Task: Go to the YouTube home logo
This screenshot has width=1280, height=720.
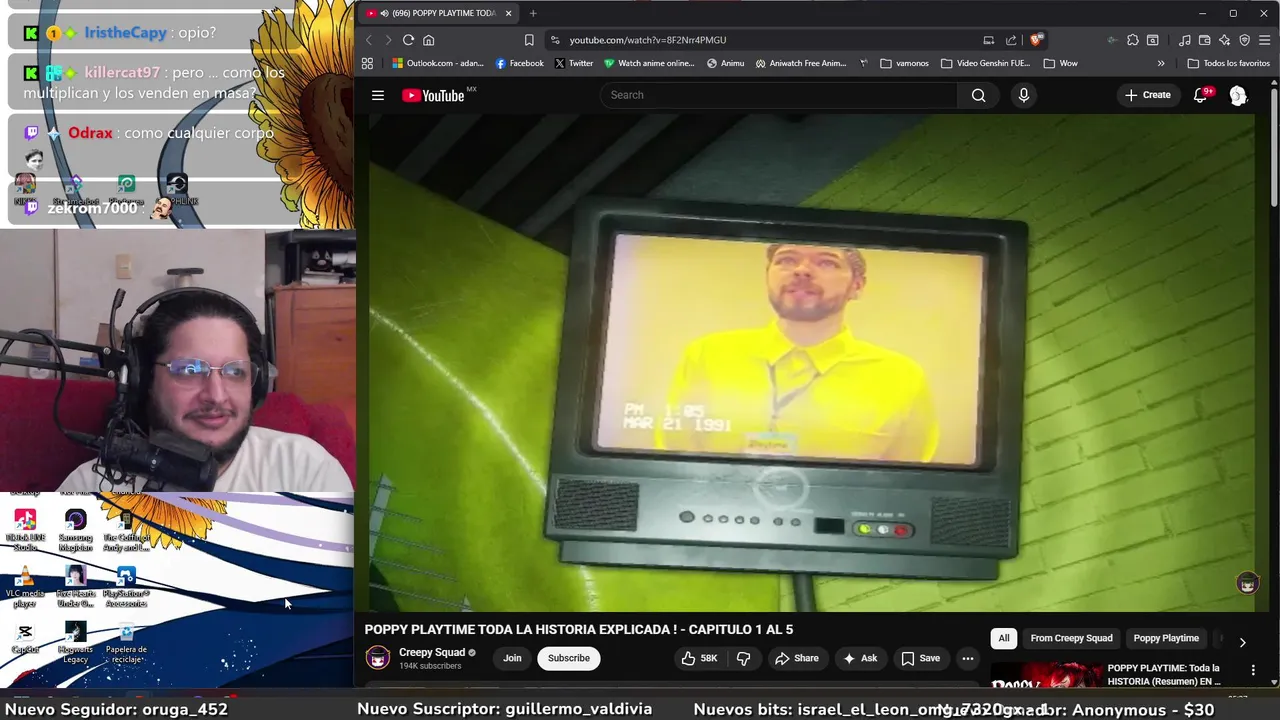Action: 434,95
